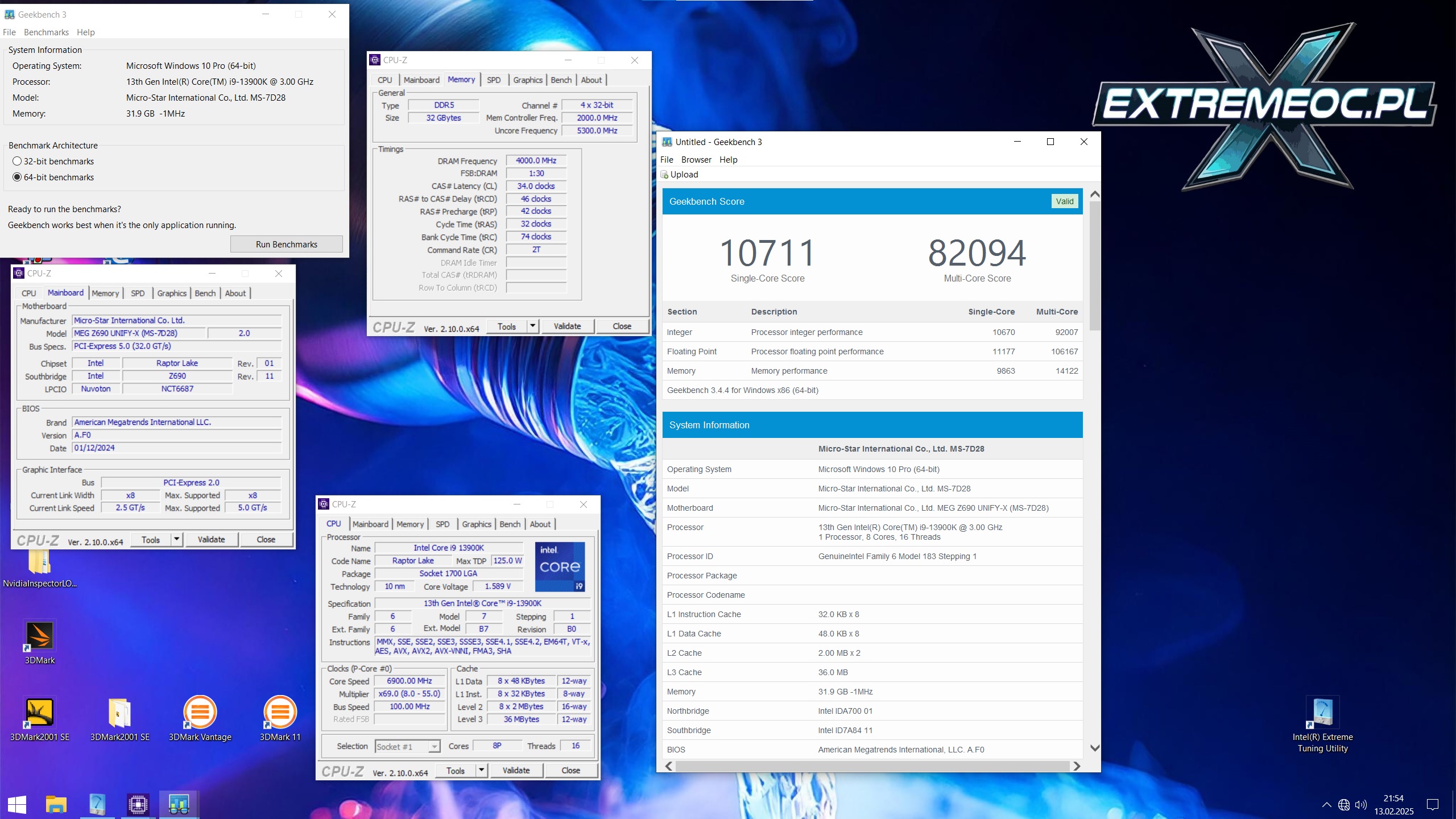This screenshot has width=1456, height=819.
Task: Click Validate in the CPU tab CPU-Z window
Action: (516, 770)
